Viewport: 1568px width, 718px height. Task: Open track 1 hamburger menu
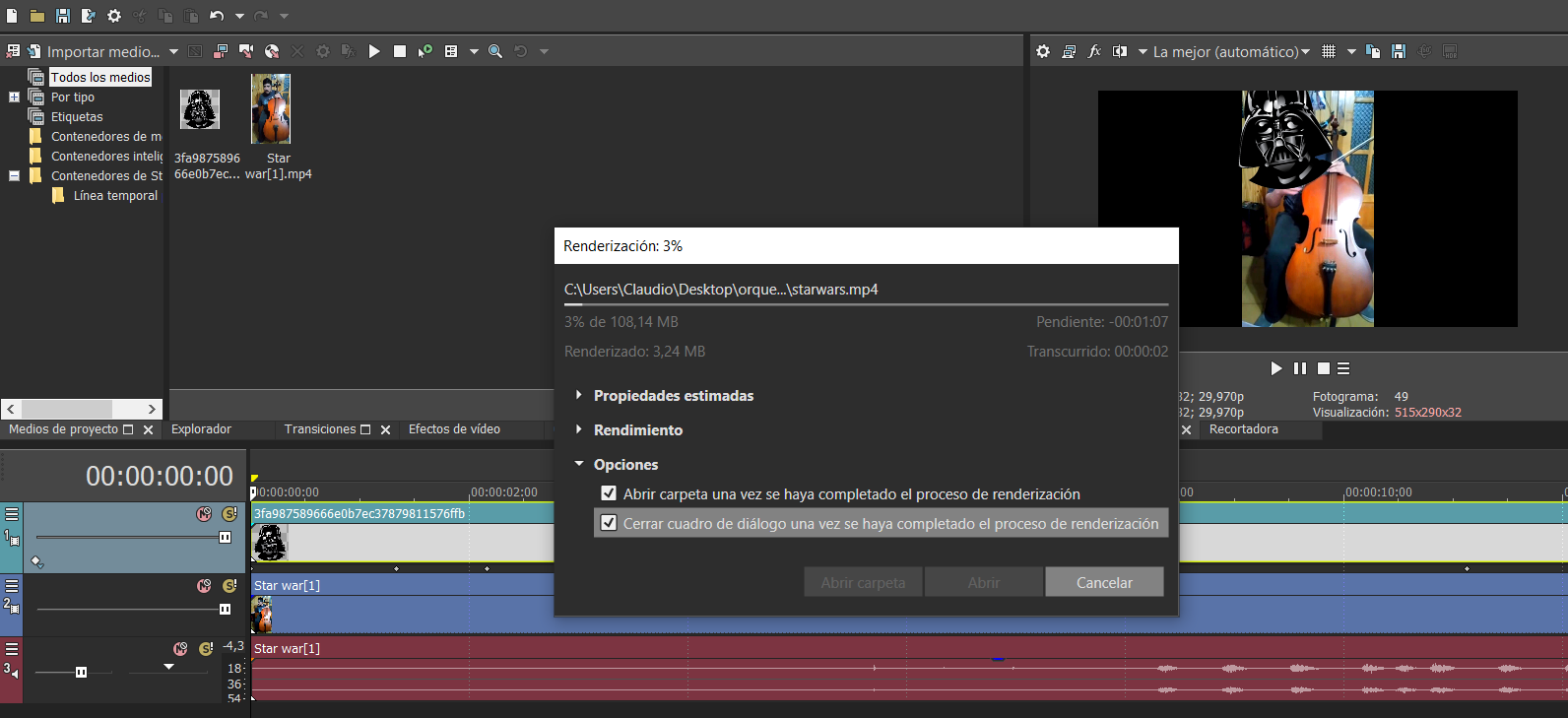point(12,514)
